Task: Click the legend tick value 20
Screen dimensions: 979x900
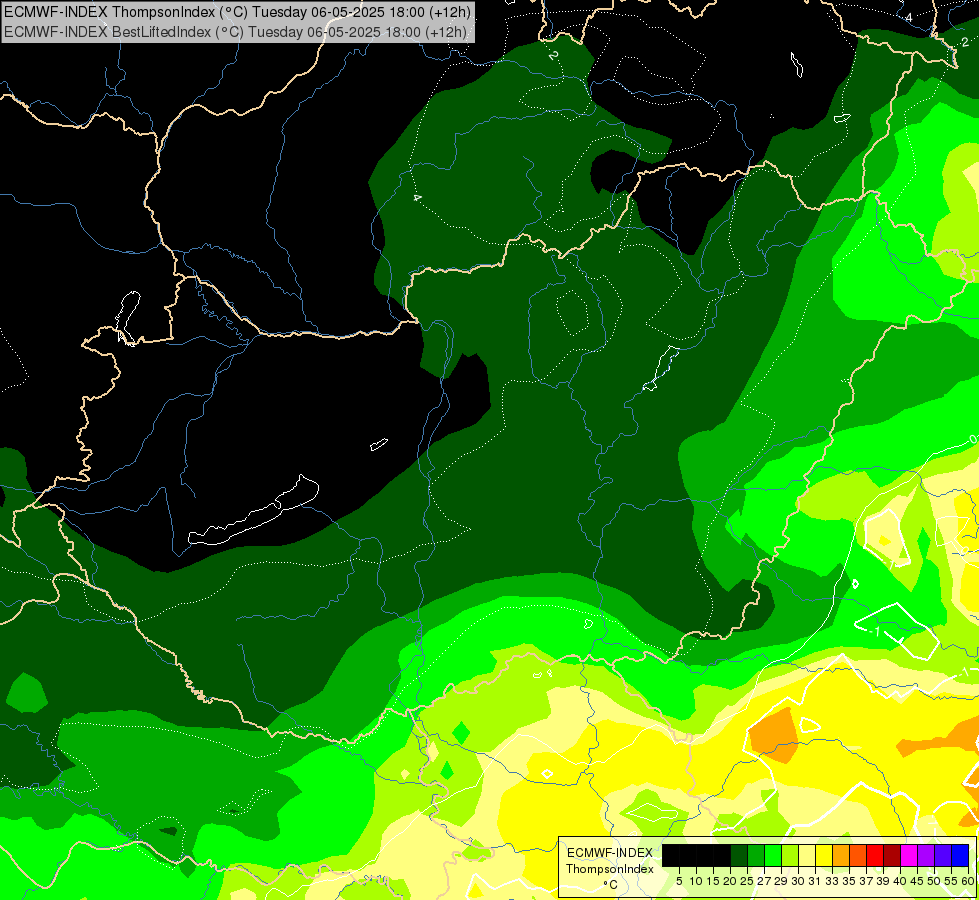Action: [x=730, y=881]
